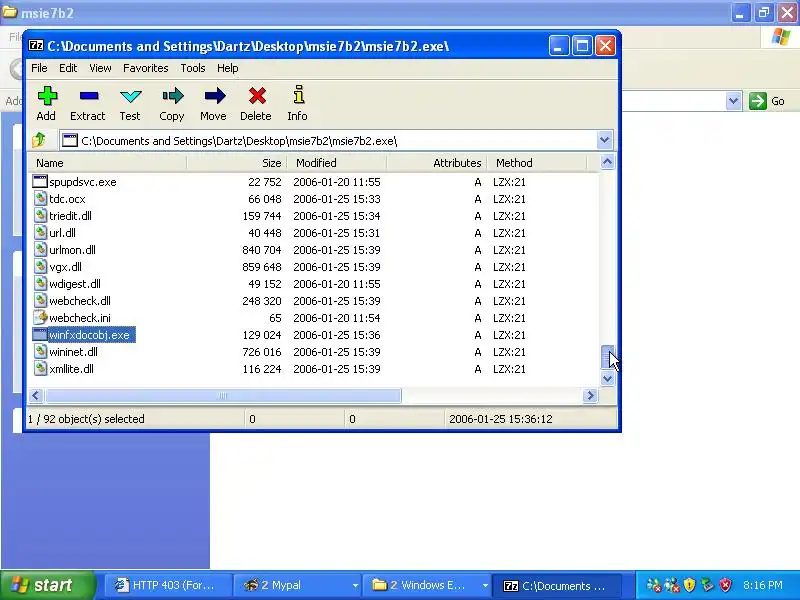
Task: Open the Favorites menu
Action: click(x=145, y=68)
